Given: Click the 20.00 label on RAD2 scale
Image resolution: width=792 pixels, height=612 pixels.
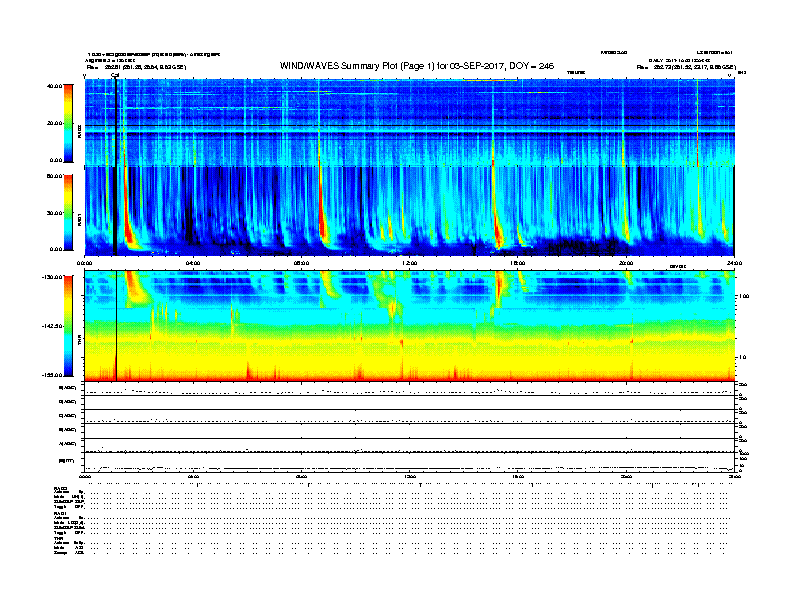Looking at the screenshot, I should [x=54, y=123].
